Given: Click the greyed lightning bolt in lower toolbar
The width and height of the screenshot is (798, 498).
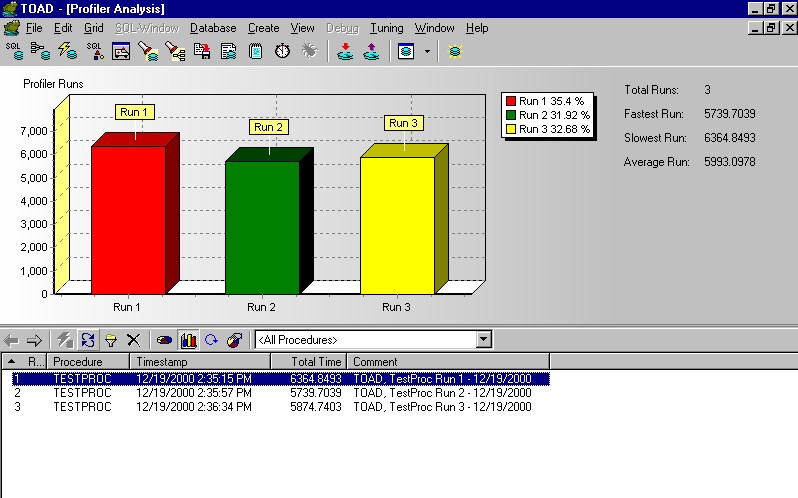Looking at the screenshot, I should pyautogui.click(x=65, y=340).
